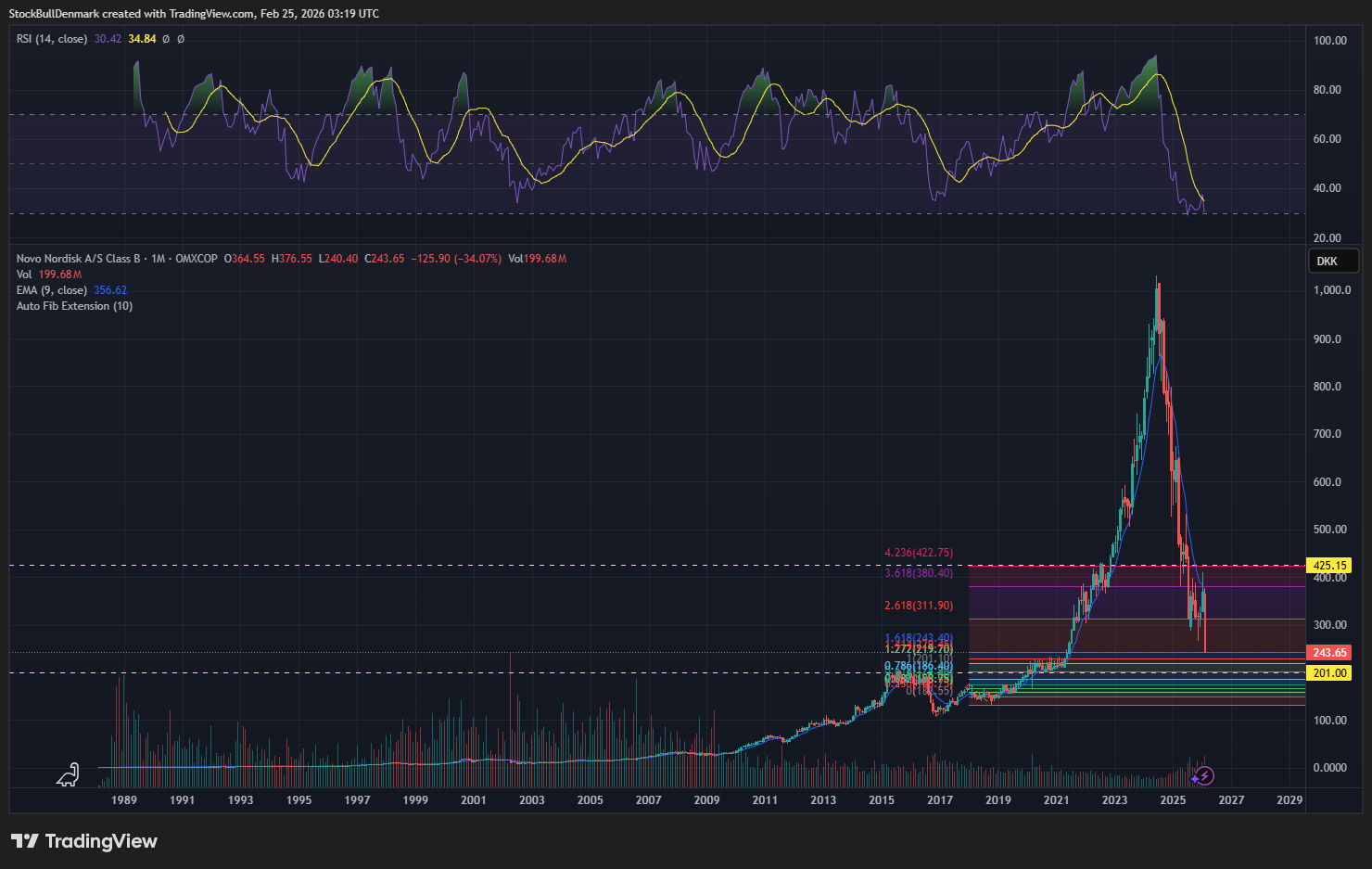
Task: Click the 1M interval in the symbol legend
Action: point(159,259)
